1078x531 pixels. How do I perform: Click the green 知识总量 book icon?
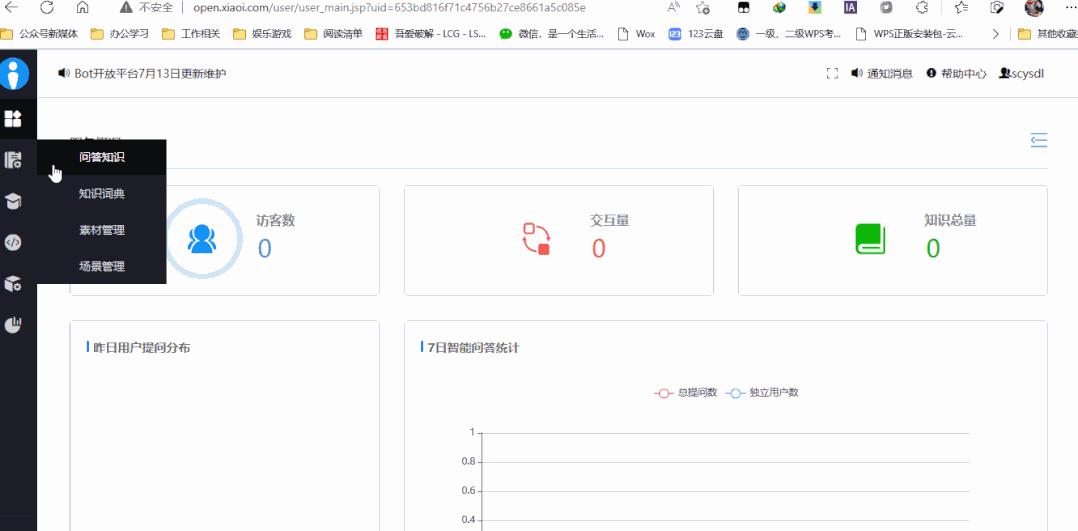coord(870,239)
